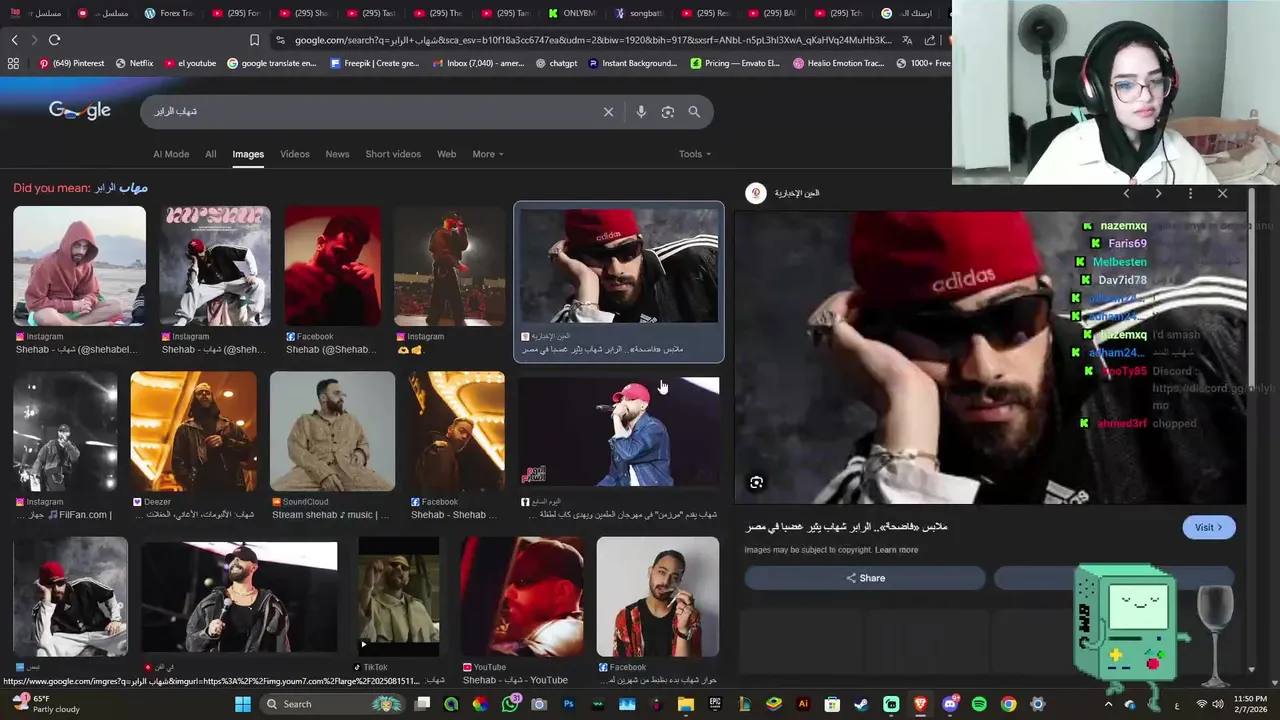This screenshot has width=1280, height=720.
Task: Select the Videos tab
Action: pyautogui.click(x=295, y=154)
